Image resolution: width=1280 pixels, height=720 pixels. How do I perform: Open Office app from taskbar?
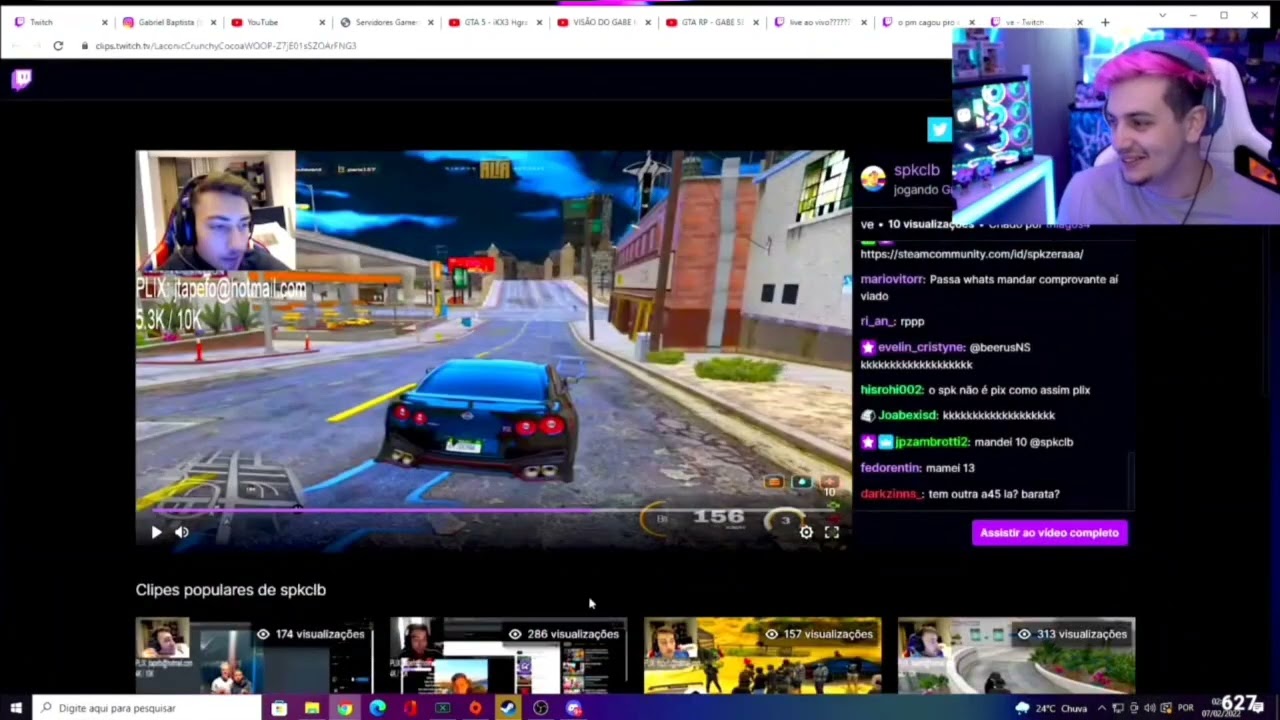[410, 708]
